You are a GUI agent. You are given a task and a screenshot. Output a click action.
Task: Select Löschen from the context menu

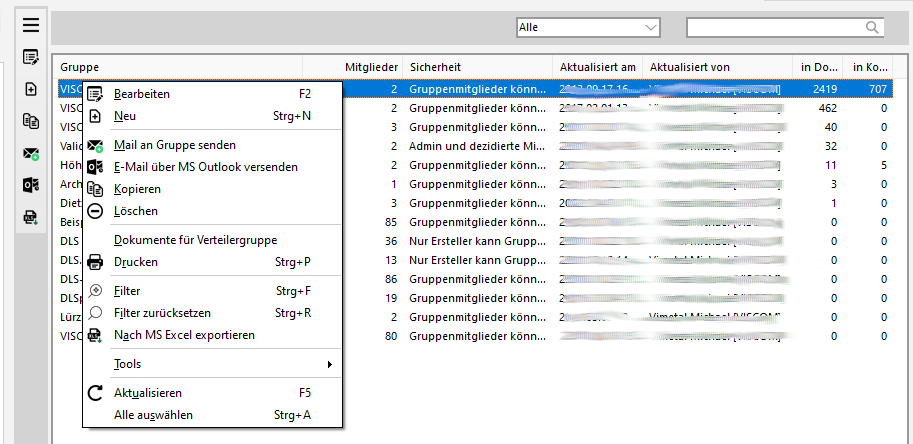tap(213, 211)
